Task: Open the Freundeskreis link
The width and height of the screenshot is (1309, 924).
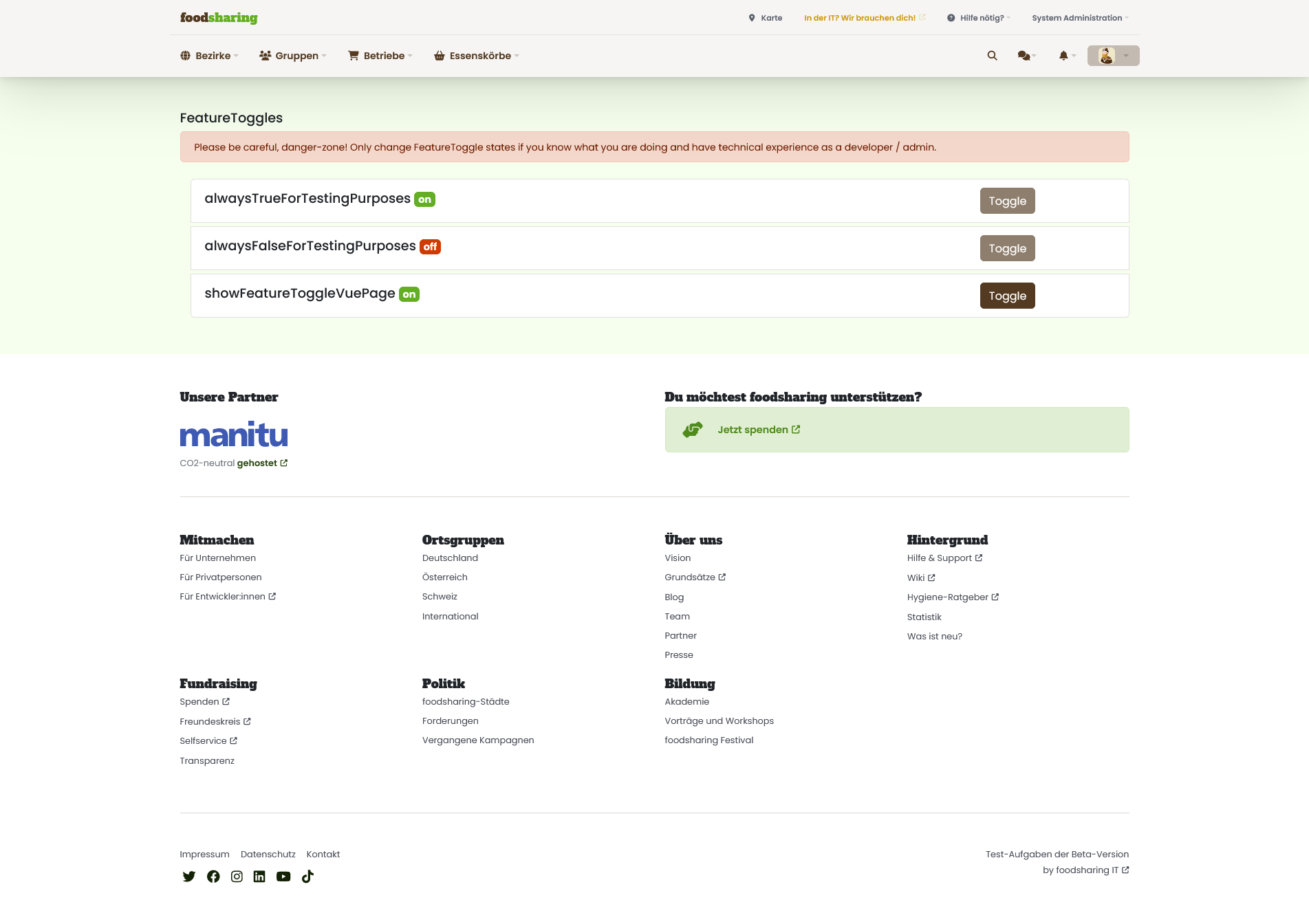Action: [x=215, y=722]
